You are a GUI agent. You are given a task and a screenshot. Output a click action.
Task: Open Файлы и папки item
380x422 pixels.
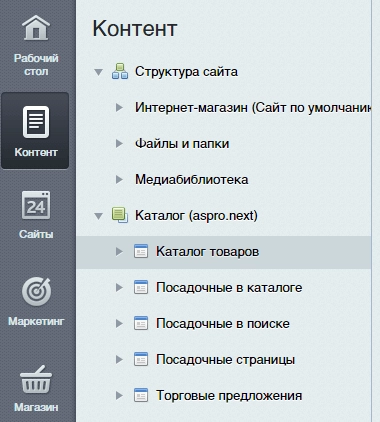click(182, 144)
